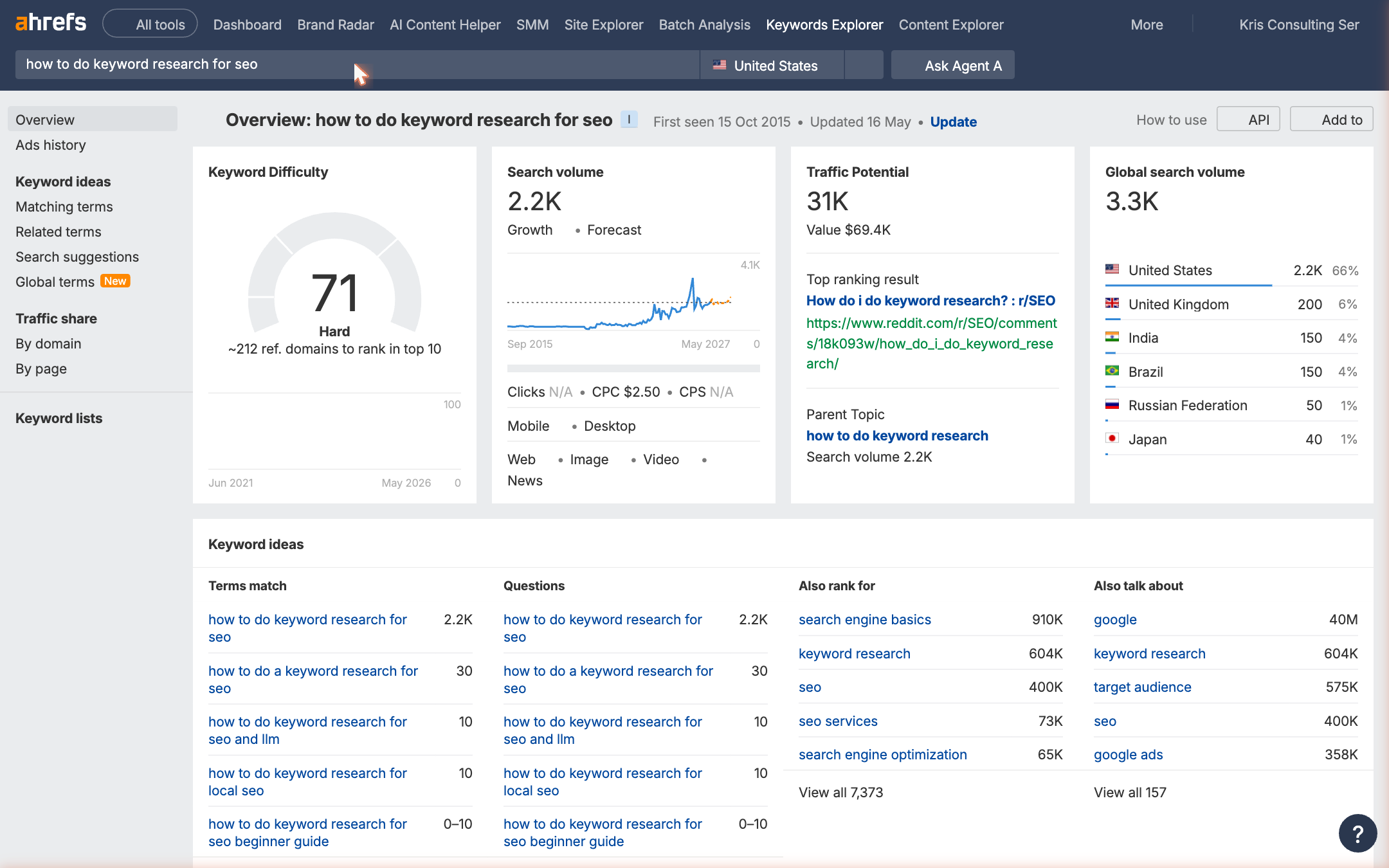
Task: Open the Add to dropdown
Action: coord(1332,120)
